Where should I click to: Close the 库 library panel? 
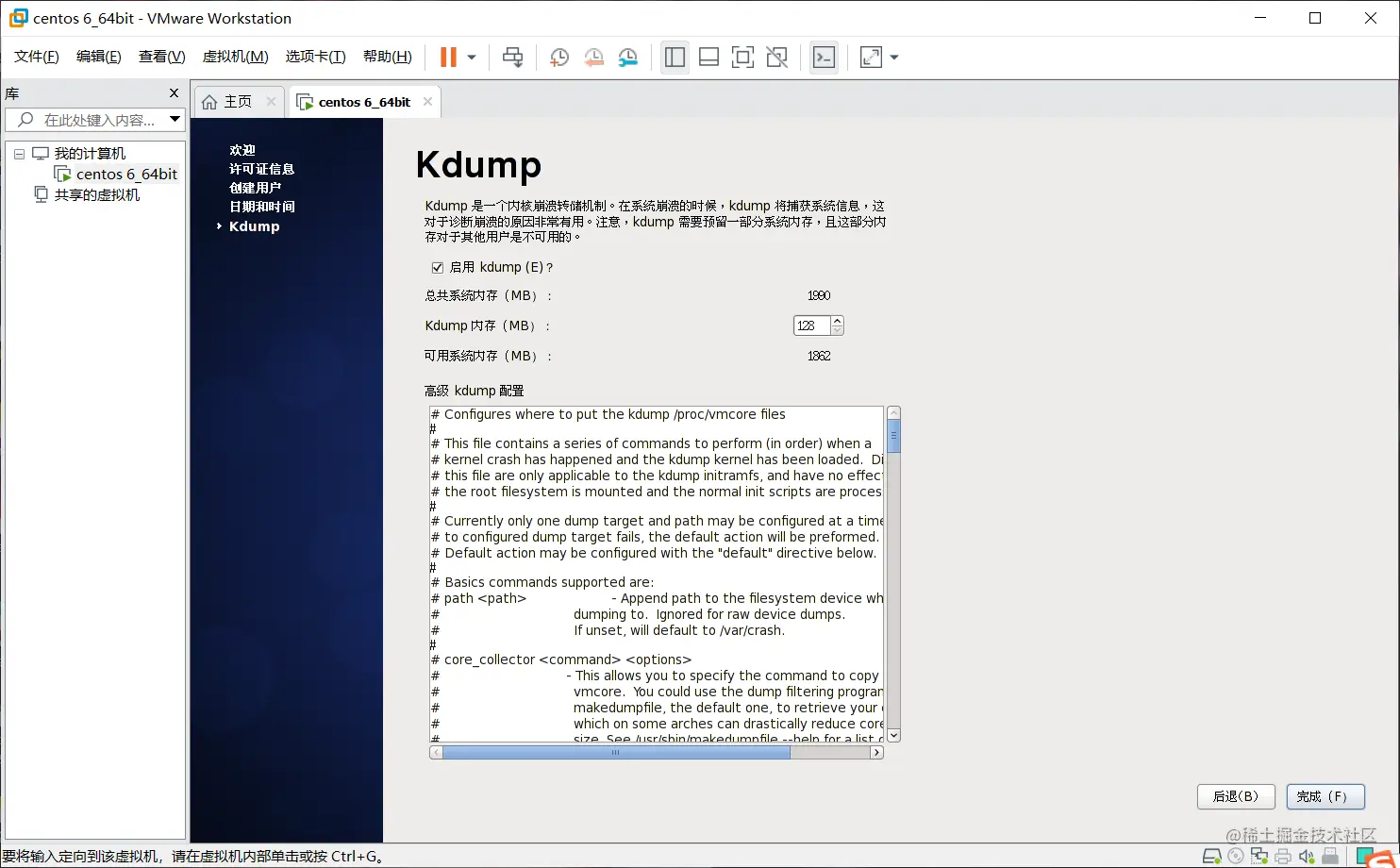[174, 92]
